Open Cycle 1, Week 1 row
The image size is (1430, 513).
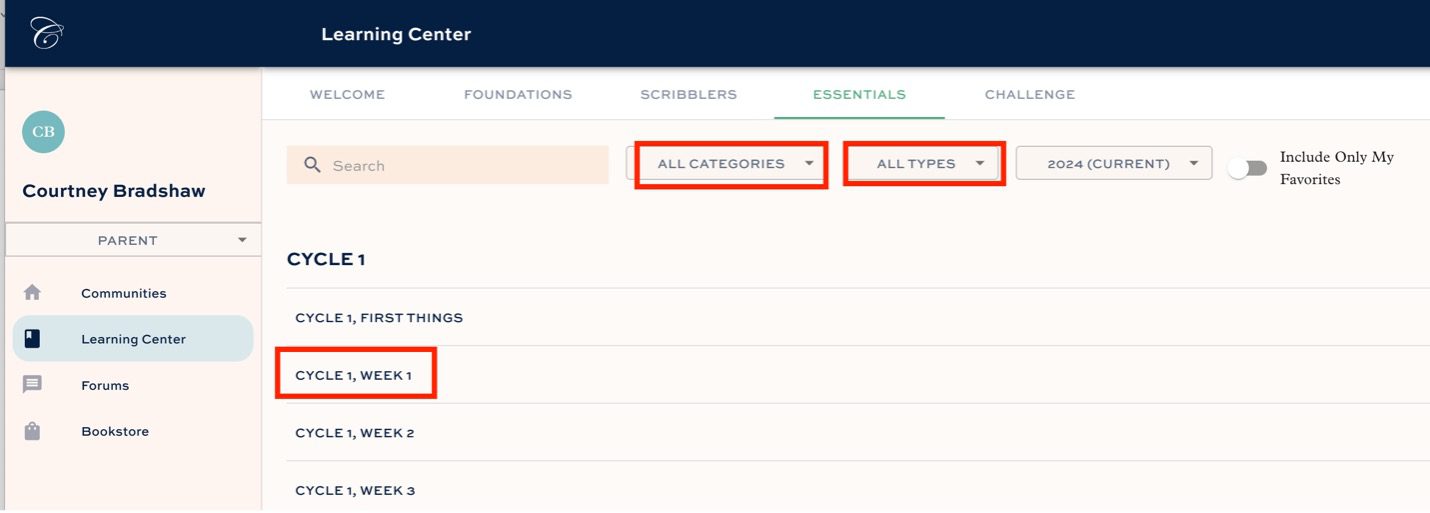click(354, 376)
